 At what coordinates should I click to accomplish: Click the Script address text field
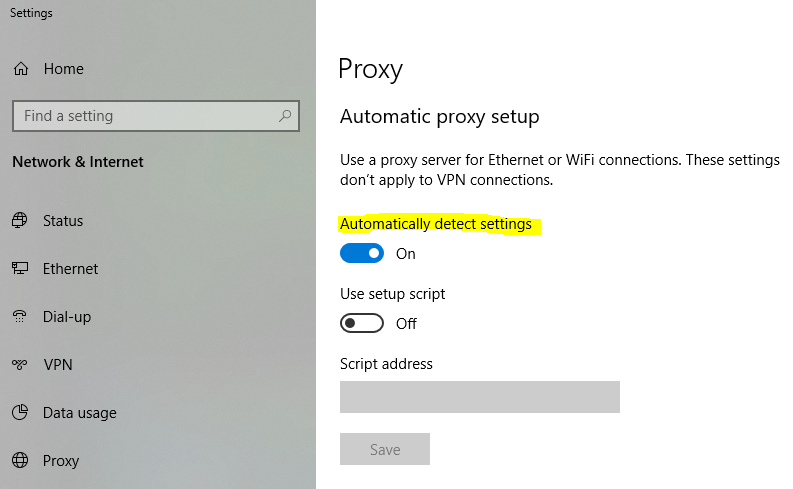pos(479,397)
